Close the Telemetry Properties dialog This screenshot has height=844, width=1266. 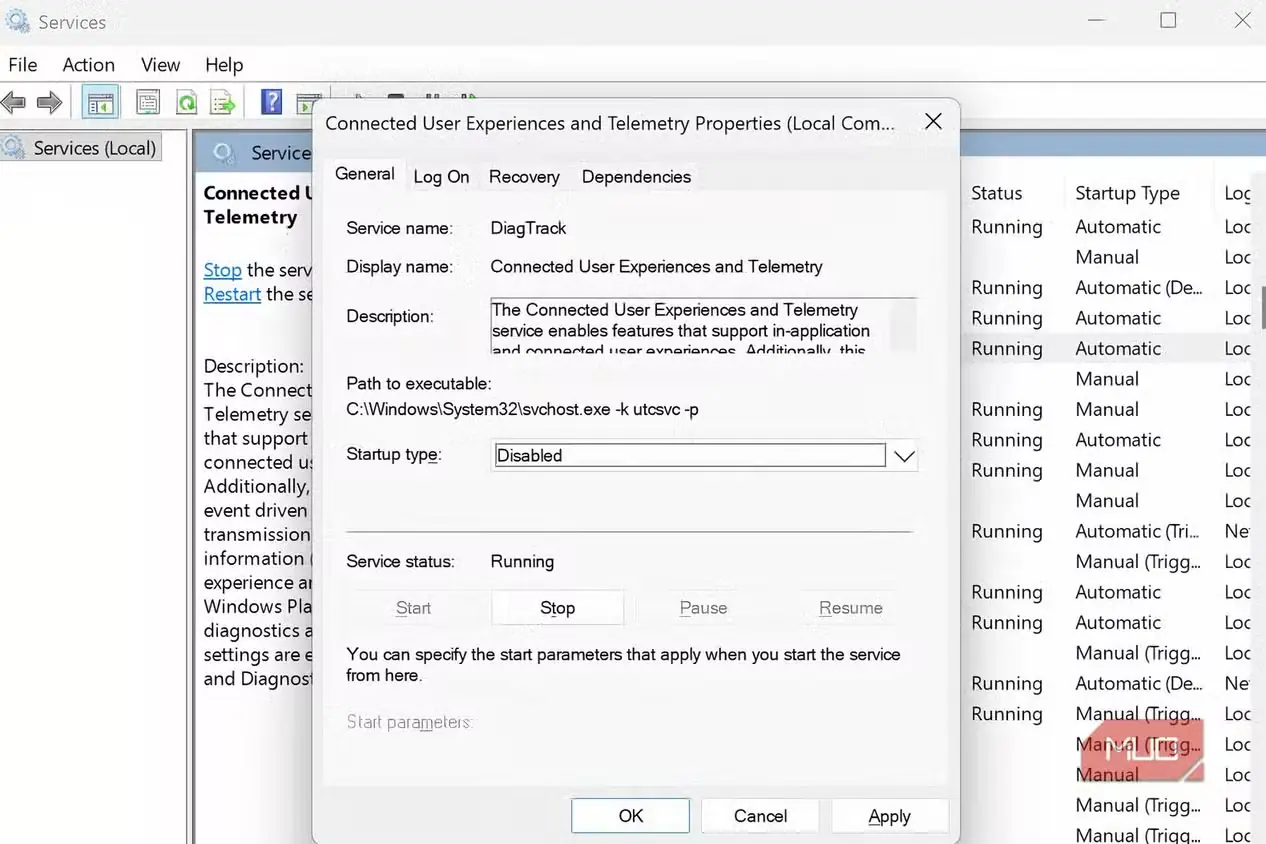(933, 122)
